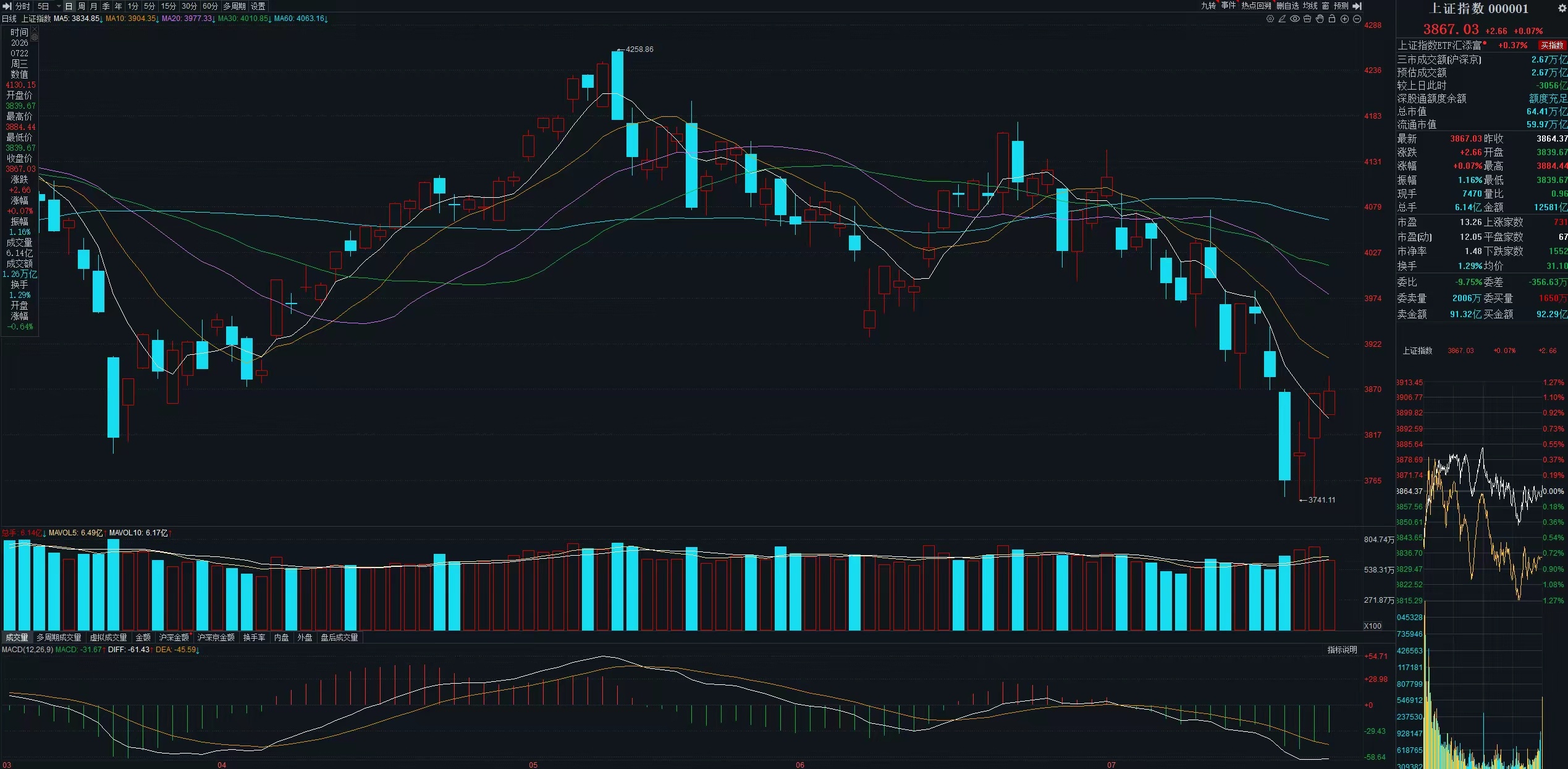Switch to 月 monthly period

(x=93, y=6)
